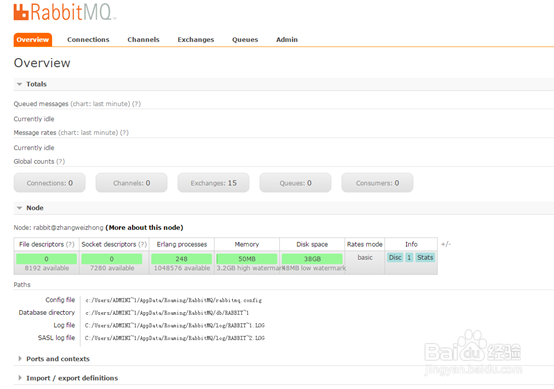Click the Connections: 0 button
Screen dimensions: 554x389
[49, 183]
